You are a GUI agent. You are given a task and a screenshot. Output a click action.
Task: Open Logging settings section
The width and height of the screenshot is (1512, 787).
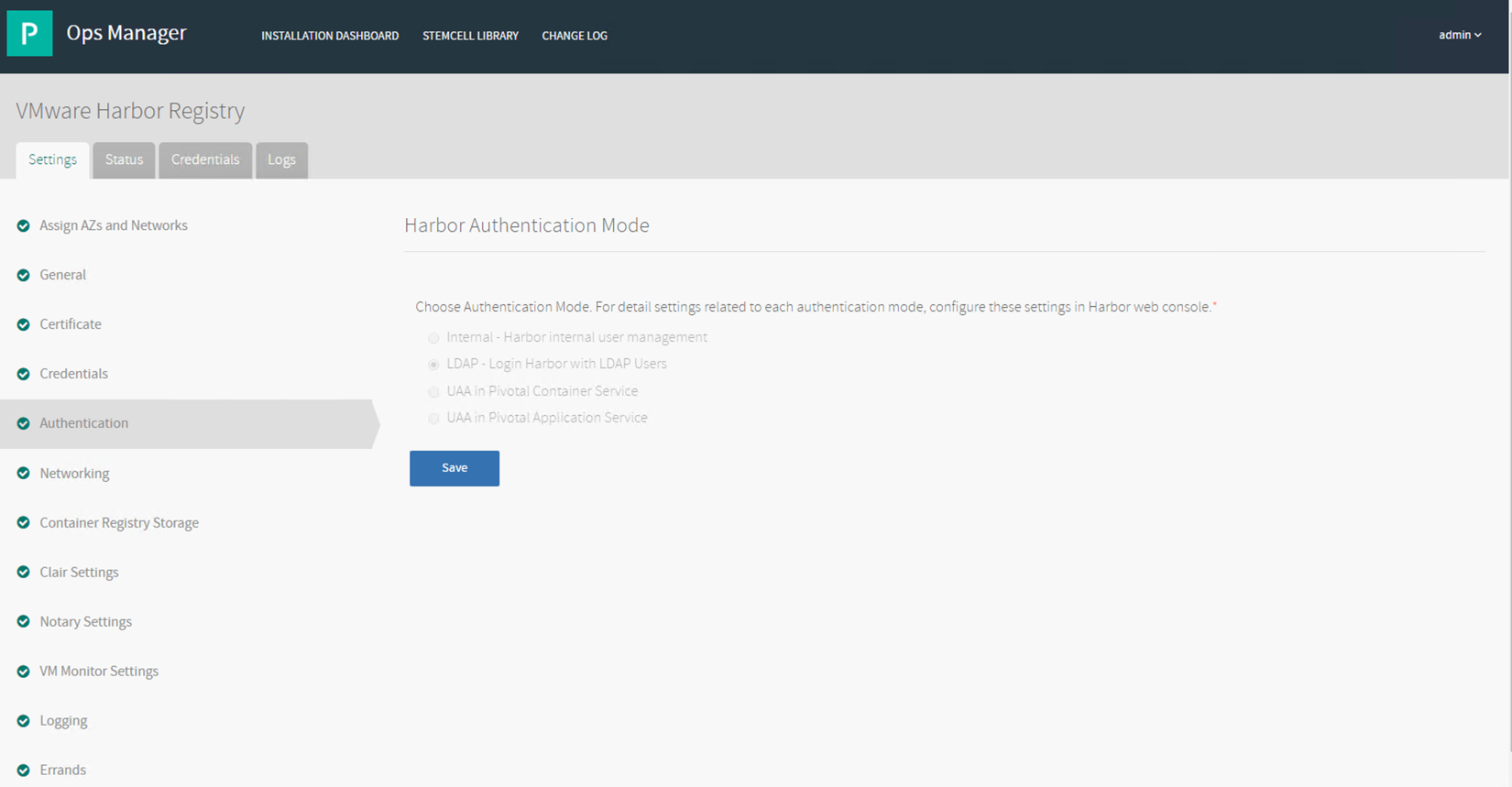63,721
